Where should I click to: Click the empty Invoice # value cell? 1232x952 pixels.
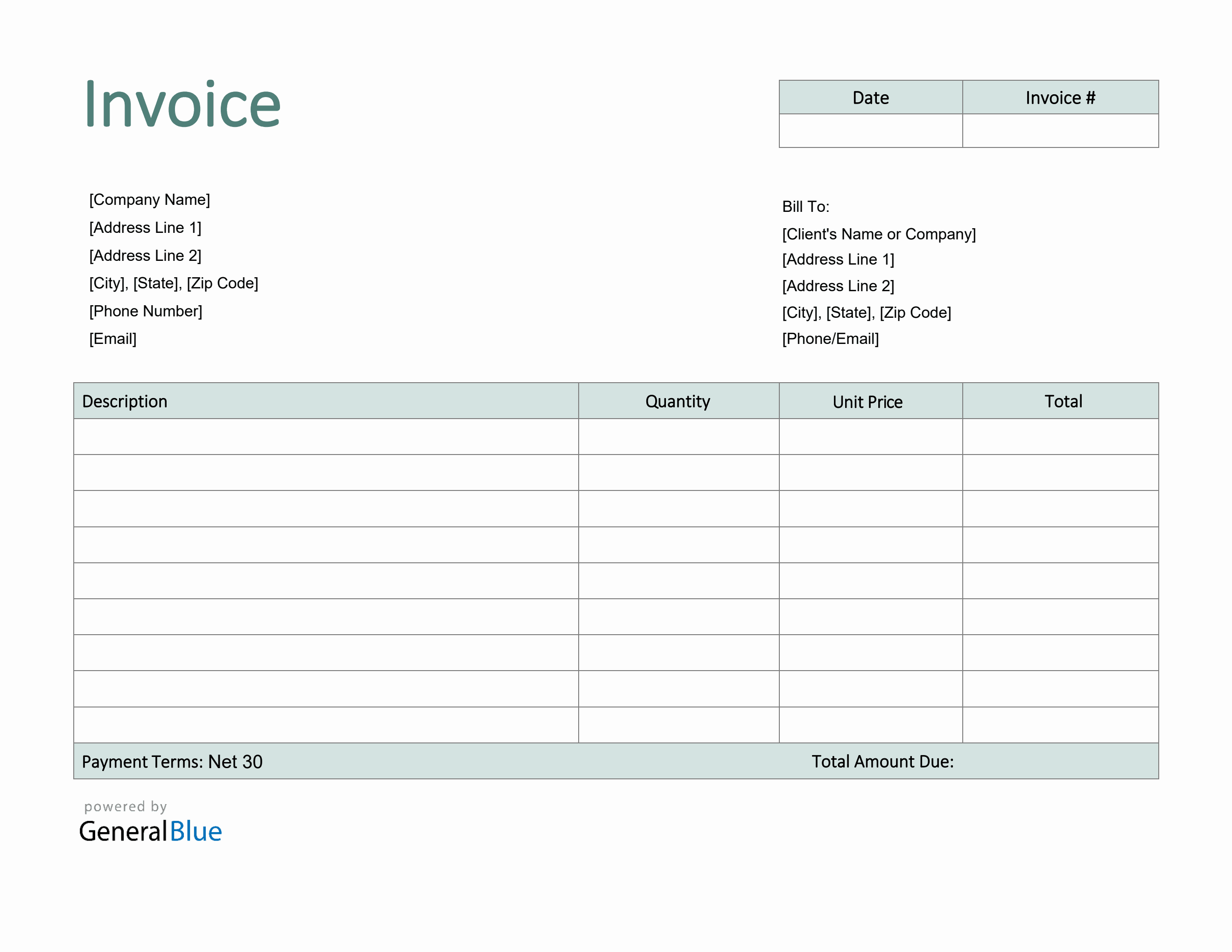point(1061,131)
